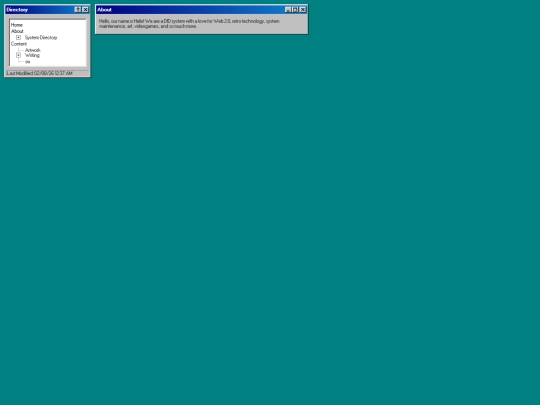
Task: Open the About entry in Directory
Action: pos(17,31)
